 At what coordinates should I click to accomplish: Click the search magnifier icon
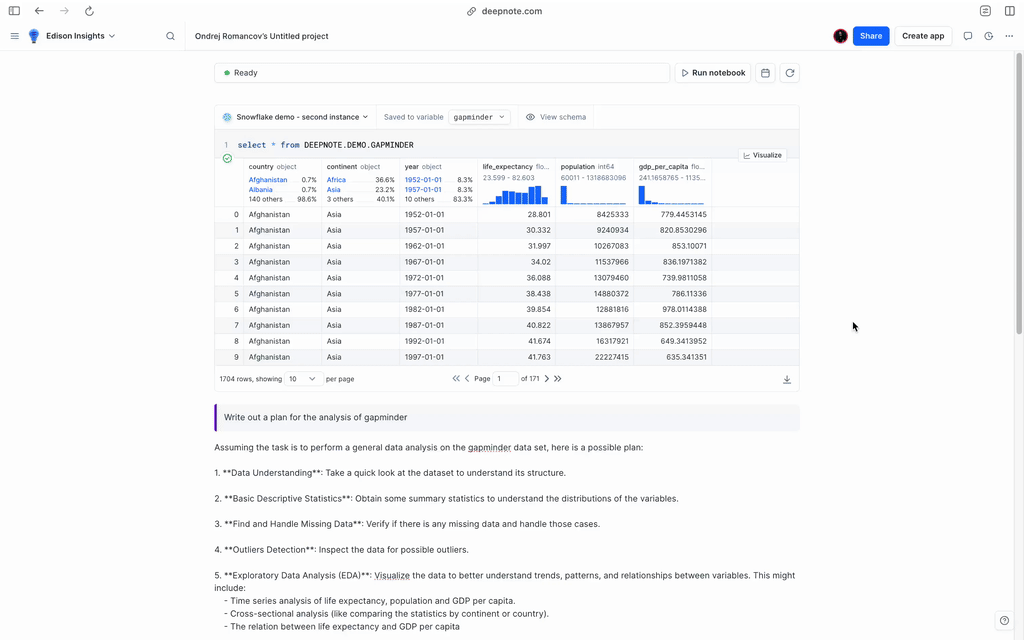(x=170, y=36)
